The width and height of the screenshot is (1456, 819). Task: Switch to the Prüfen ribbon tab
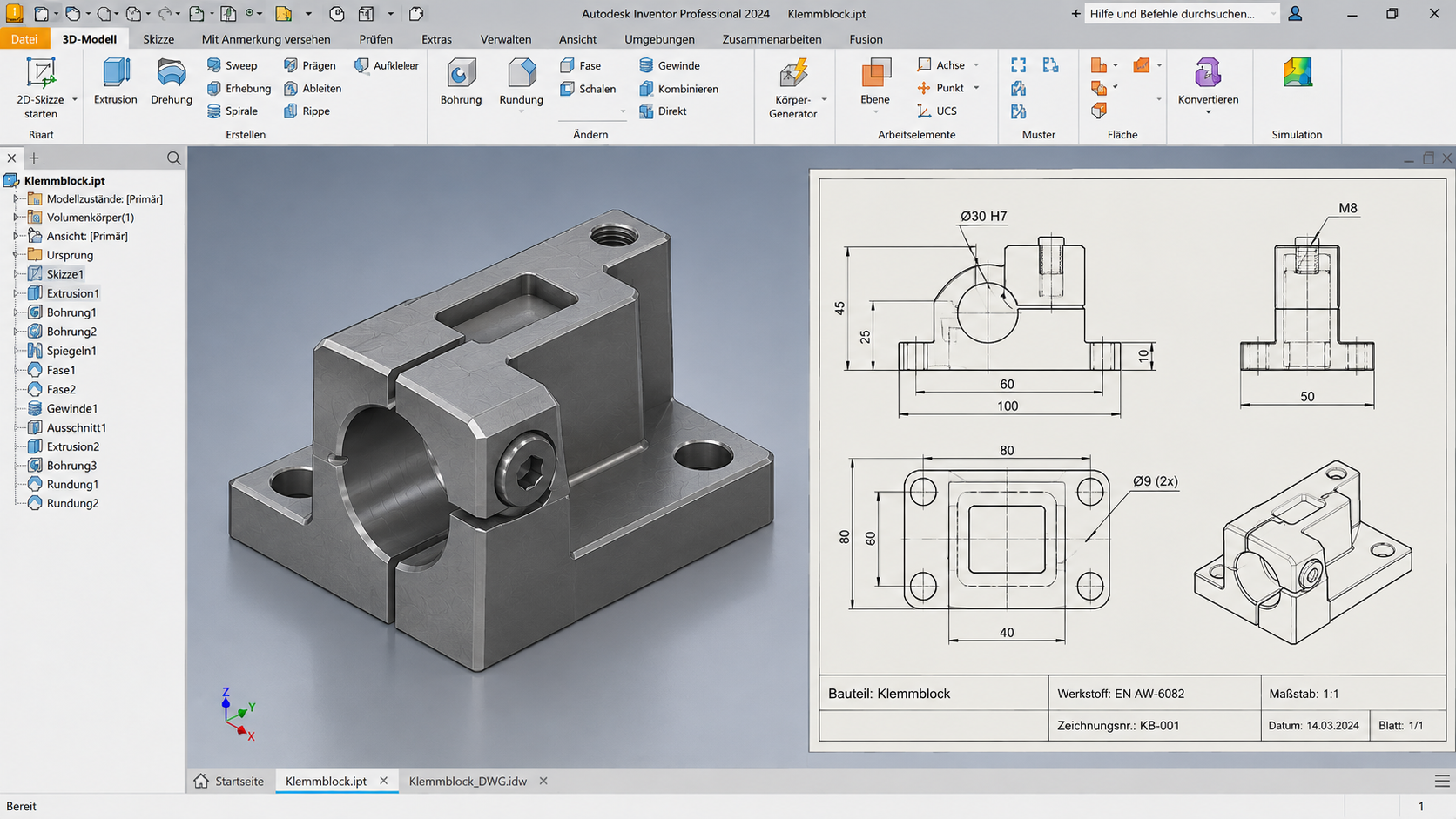[375, 39]
